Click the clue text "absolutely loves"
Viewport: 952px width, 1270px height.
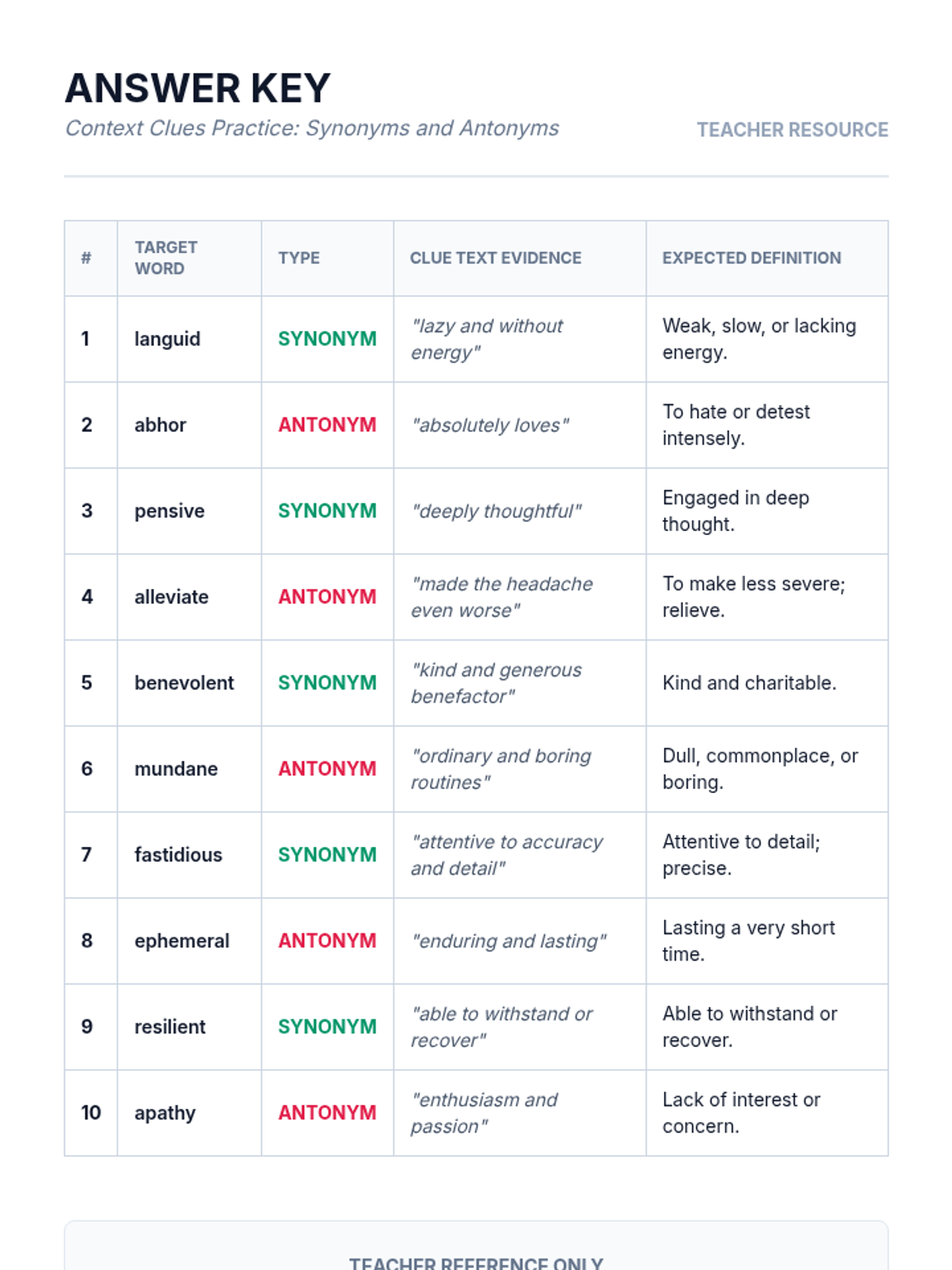point(489,425)
